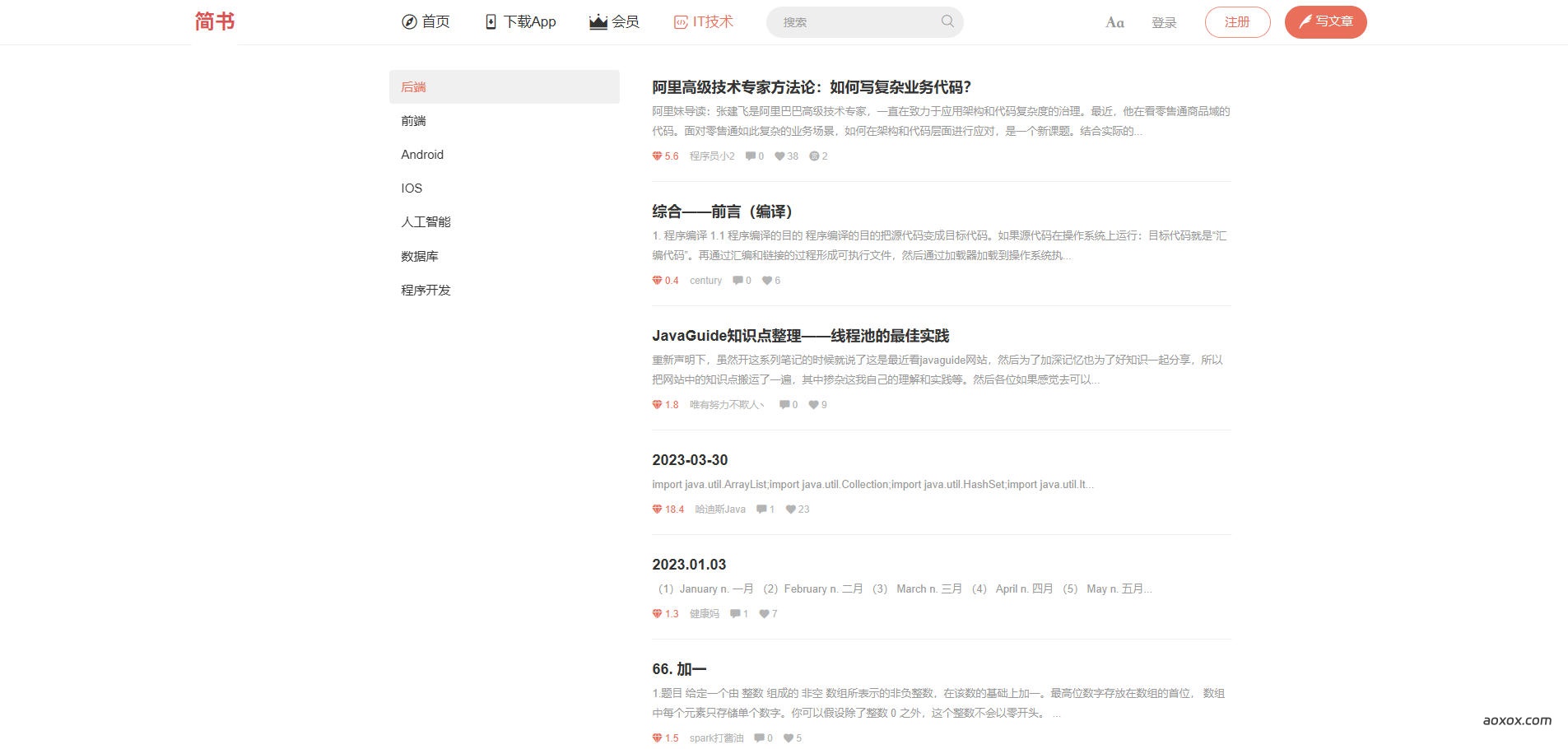Viewport: 1568px width, 749px height.
Task: Open the 首页 compass icon
Action: [x=408, y=22]
